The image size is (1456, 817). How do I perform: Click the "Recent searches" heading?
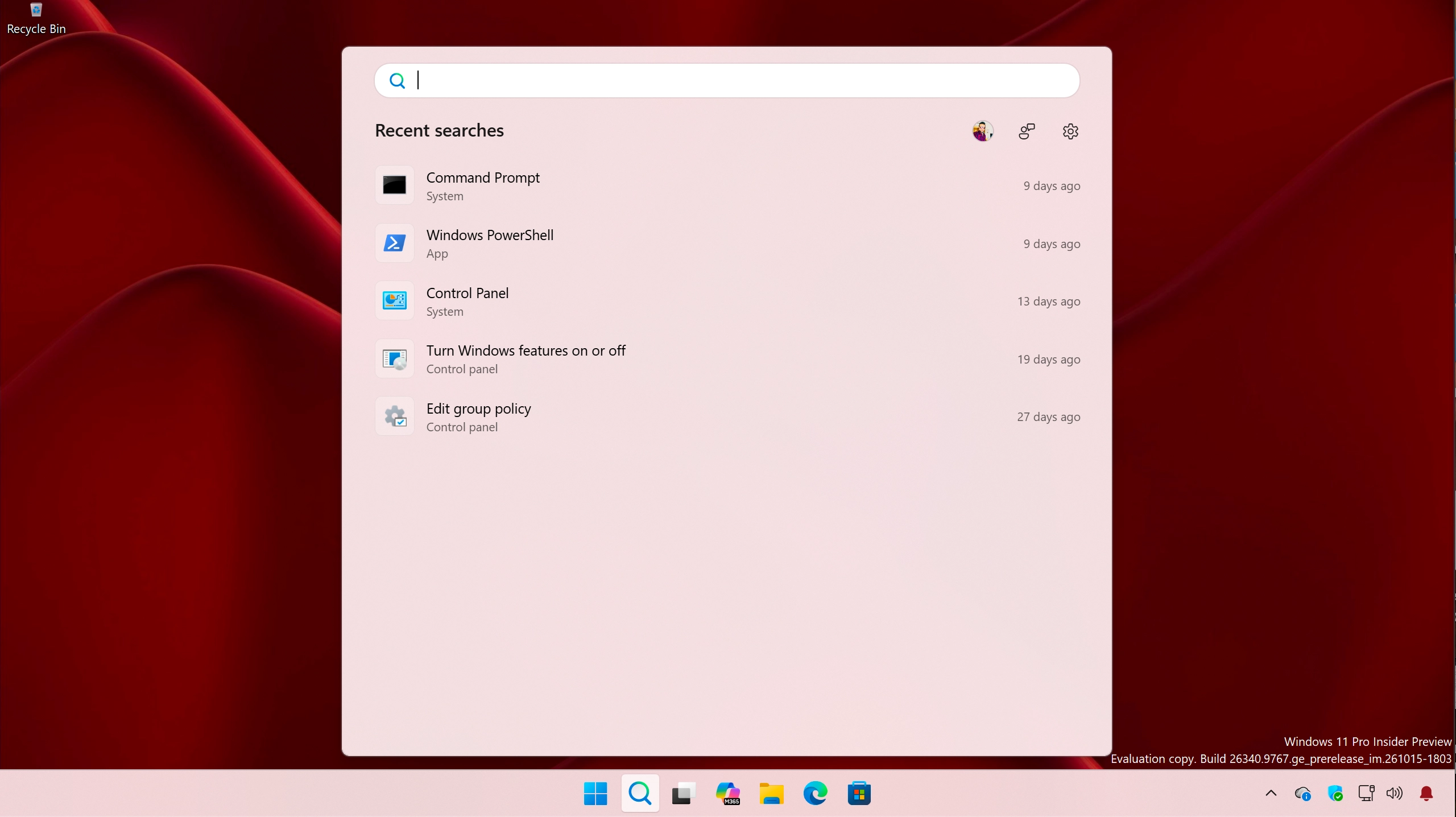[x=439, y=130]
